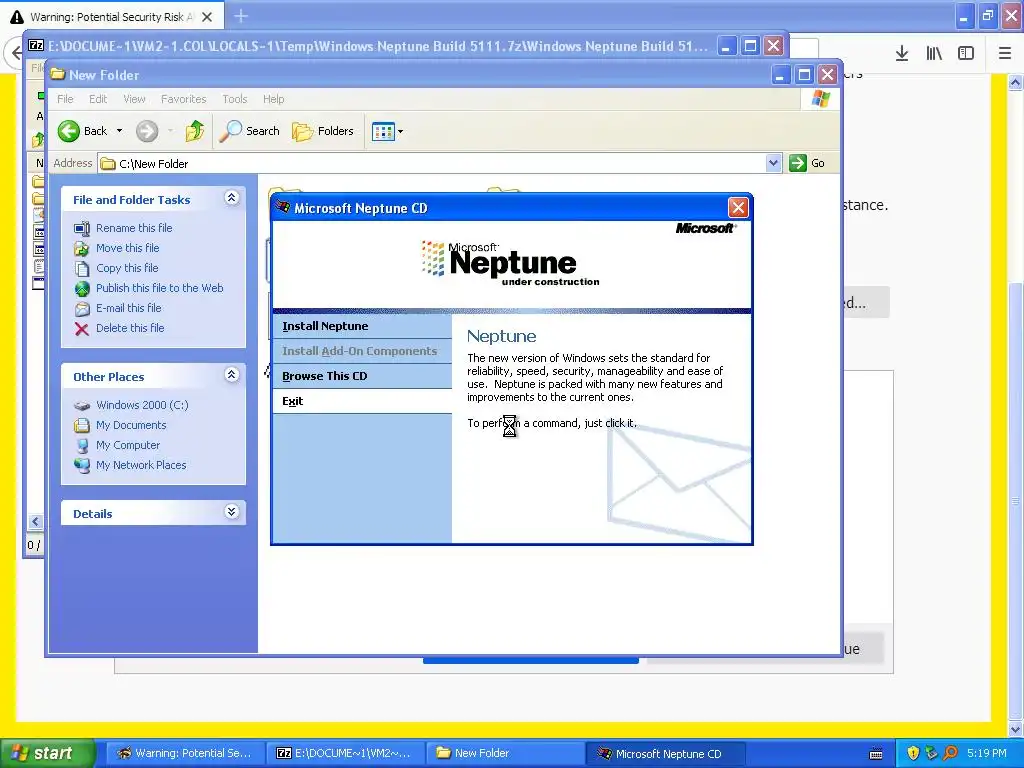The width and height of the screenshot is (1024, 768).
Task: Switch to Microsoft Neptune CD taskbar button
Action: (x=665, y=753)
